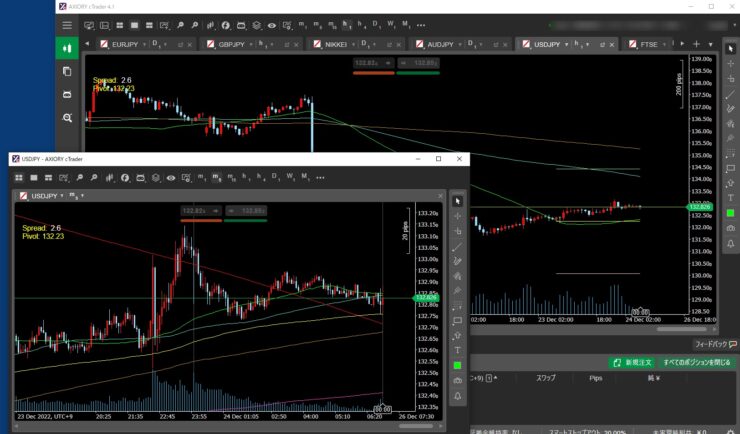Click the Analyze magnifier icon in left sidebar
The height and width of the screenshot is (434, 740).
pyautogui.click(x=67, y=118)
